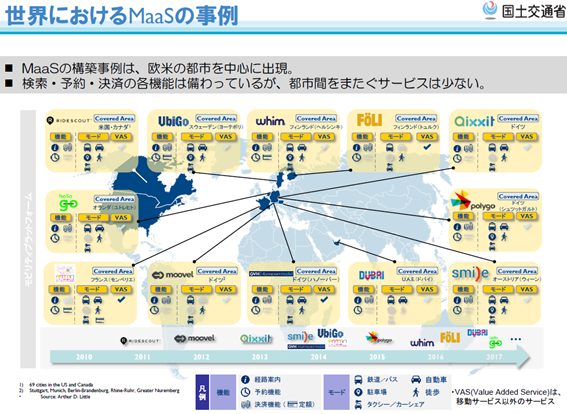Screen dimensions: 567x414
Task: Click the VAS checkmark in Hannover card
Action: click(x=324, y=299)
